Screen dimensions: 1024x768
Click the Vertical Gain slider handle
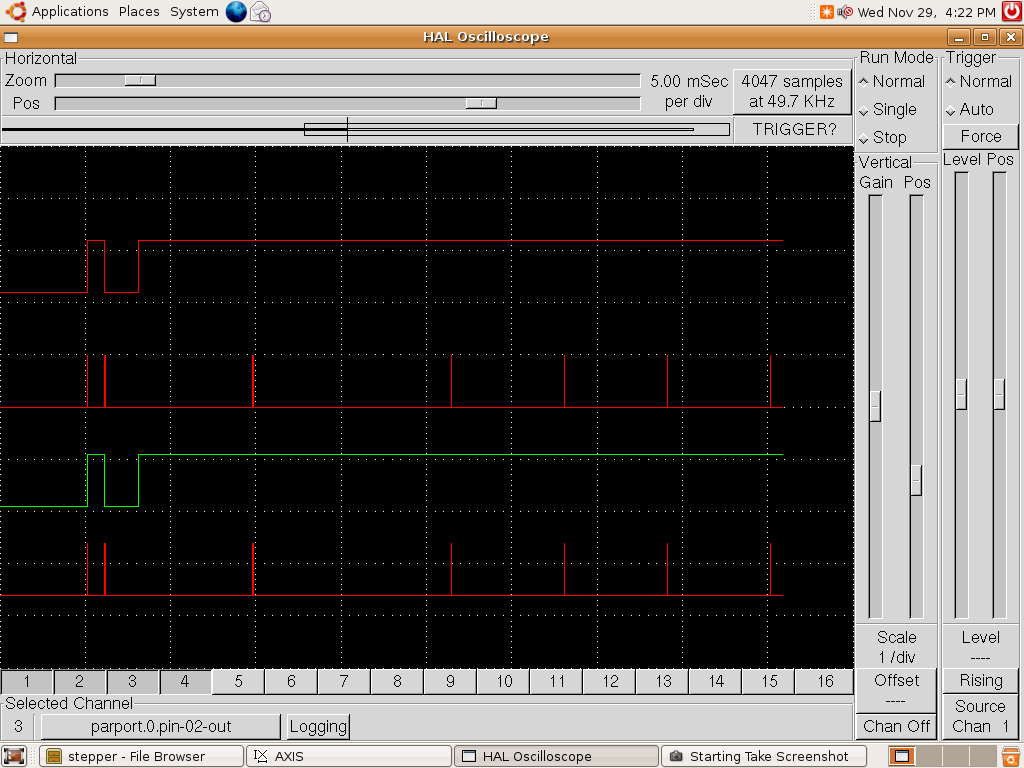tap(876, 406)
